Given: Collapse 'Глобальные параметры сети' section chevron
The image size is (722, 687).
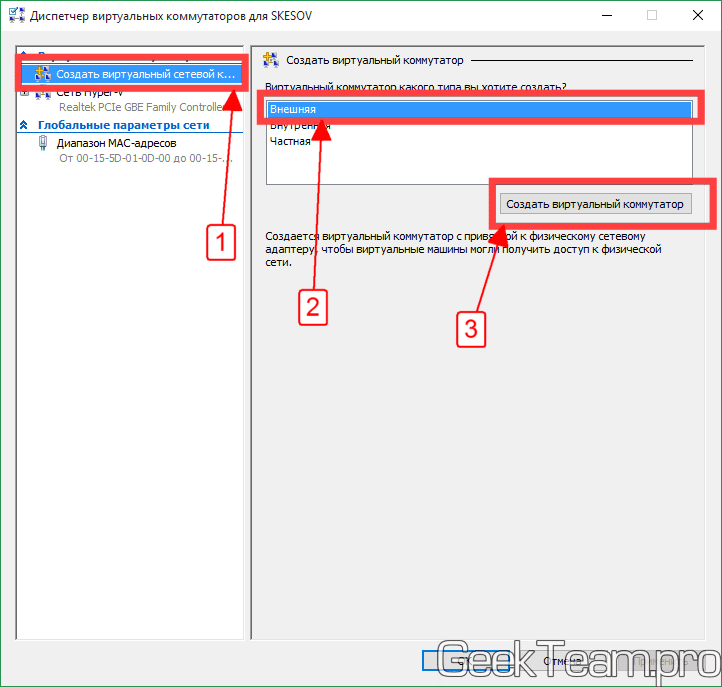Looking at the screenshot, I should (25, 125).
